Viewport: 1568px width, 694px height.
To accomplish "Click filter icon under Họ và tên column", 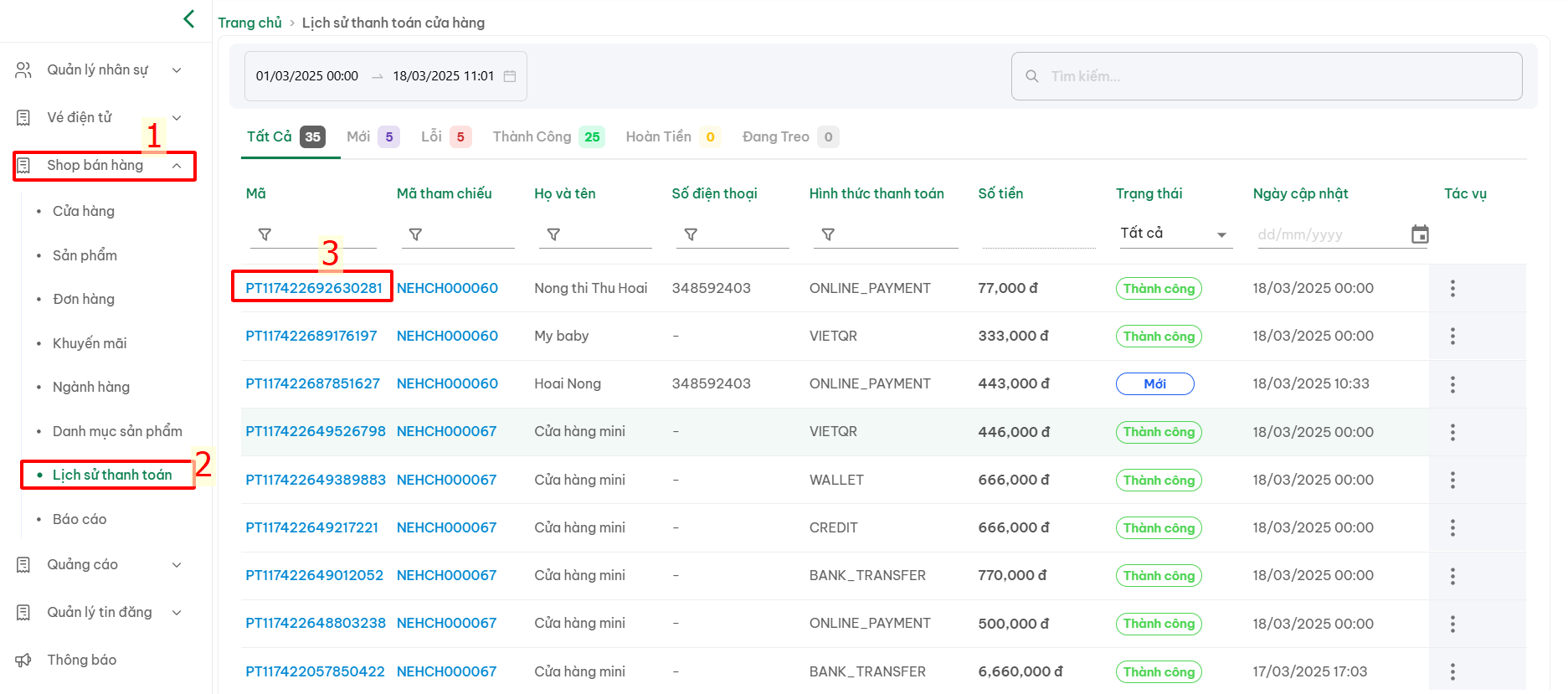I will click(553, 234).
